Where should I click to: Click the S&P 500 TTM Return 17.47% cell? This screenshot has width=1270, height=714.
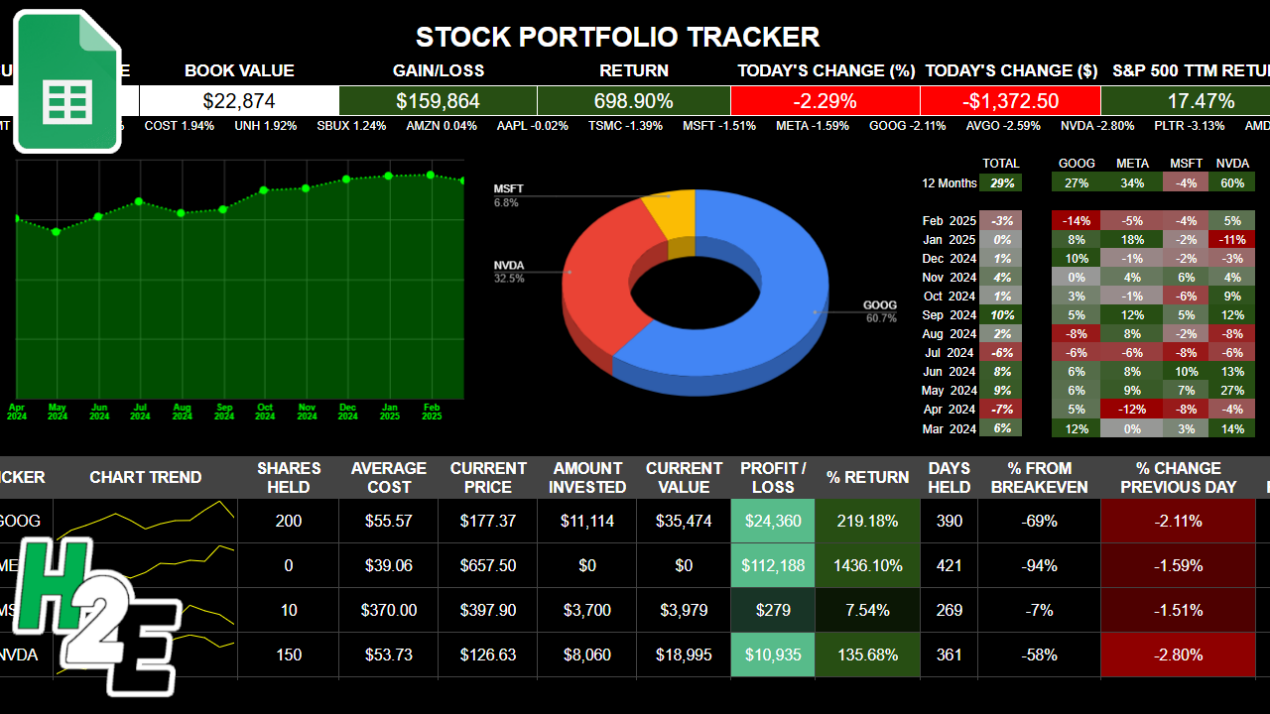coord(1202,100)
